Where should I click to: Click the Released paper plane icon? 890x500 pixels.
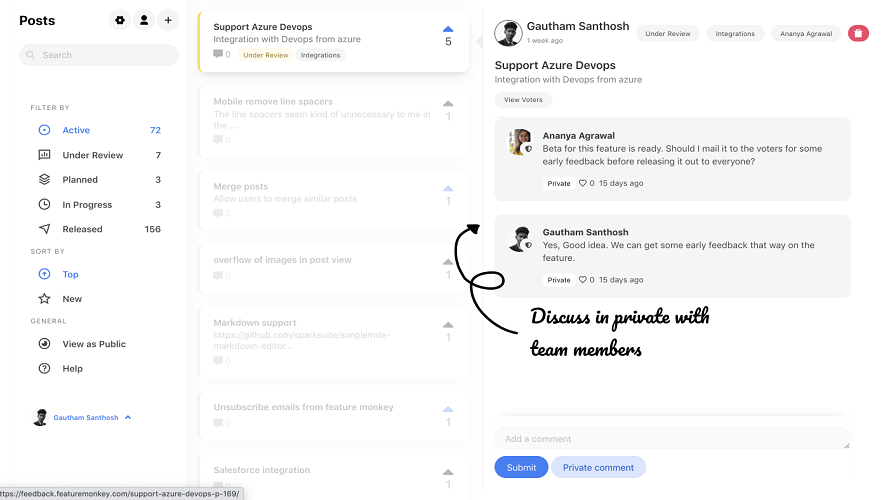point(44,229)
